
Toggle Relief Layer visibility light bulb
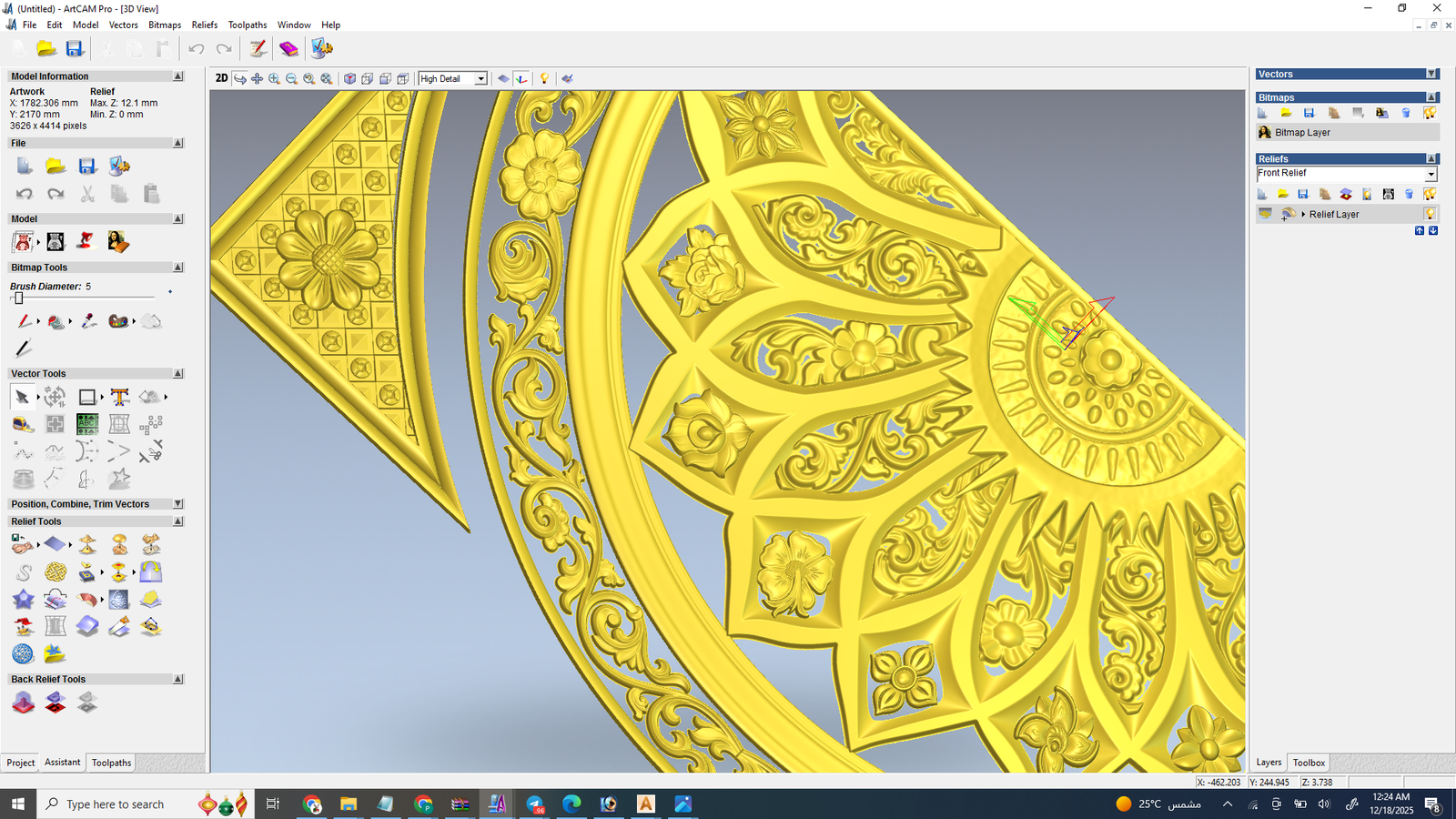tap(1430, 214)
